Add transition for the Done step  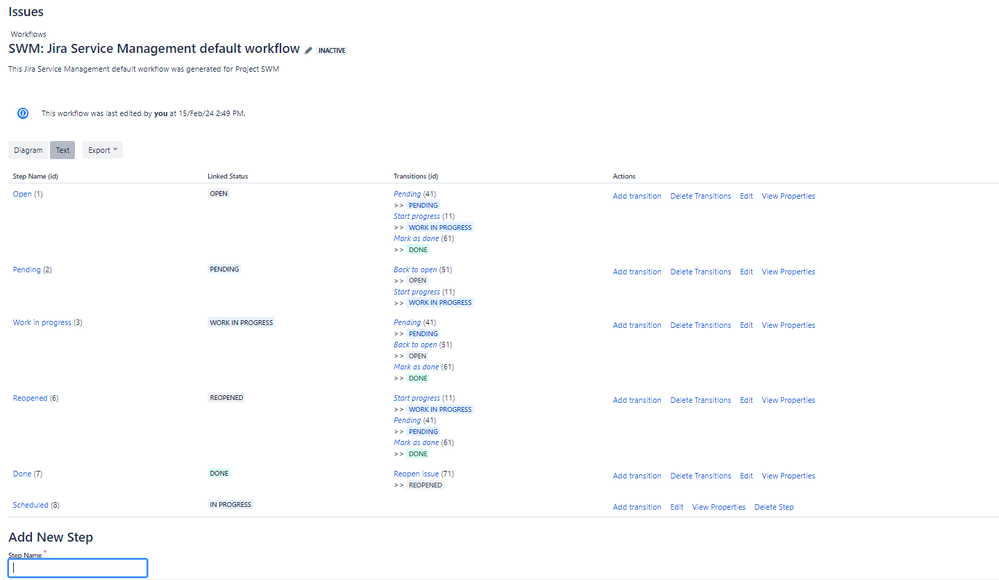coord(637,476)
